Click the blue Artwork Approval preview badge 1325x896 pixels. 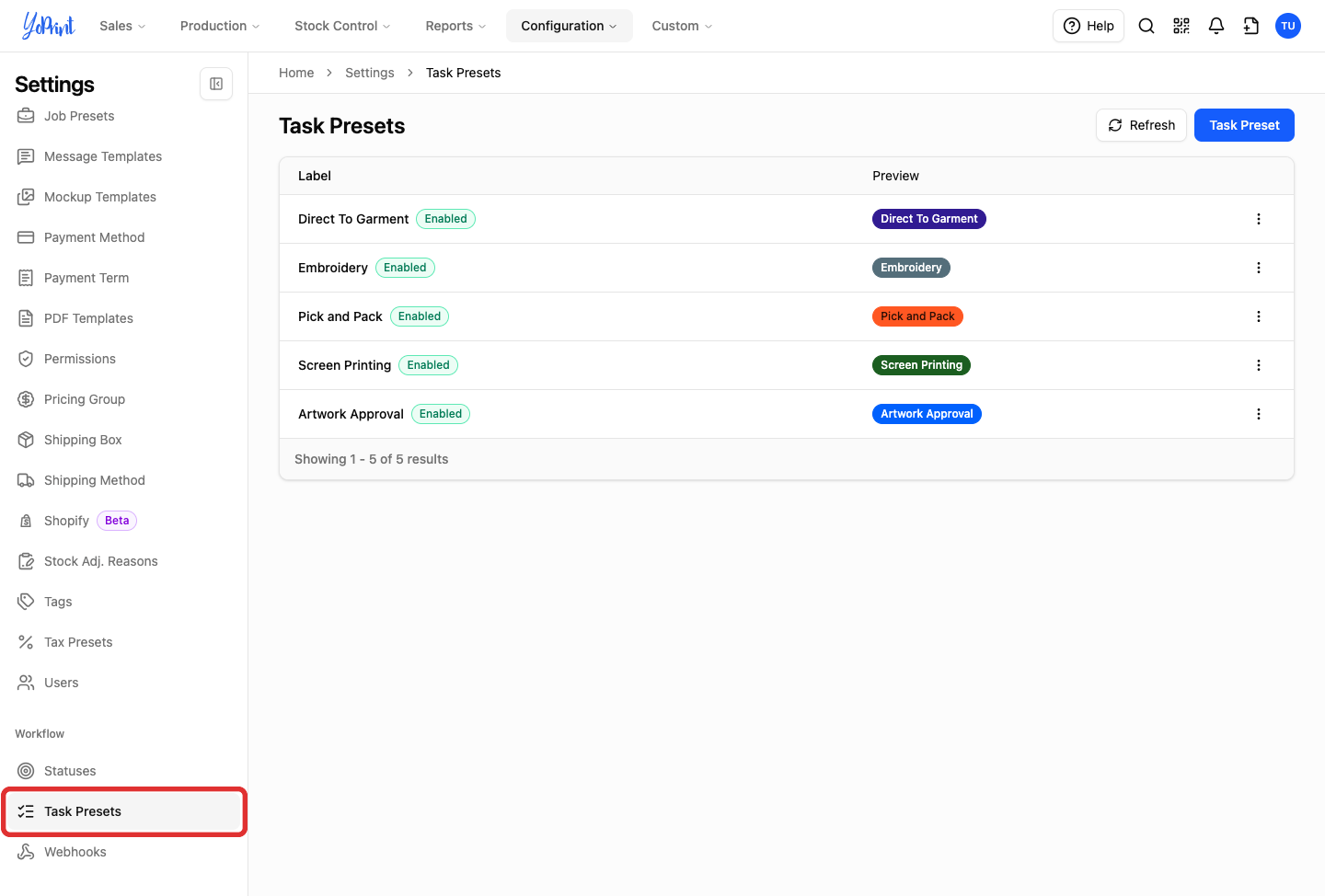pyautogui.click(x=927, y=414)
